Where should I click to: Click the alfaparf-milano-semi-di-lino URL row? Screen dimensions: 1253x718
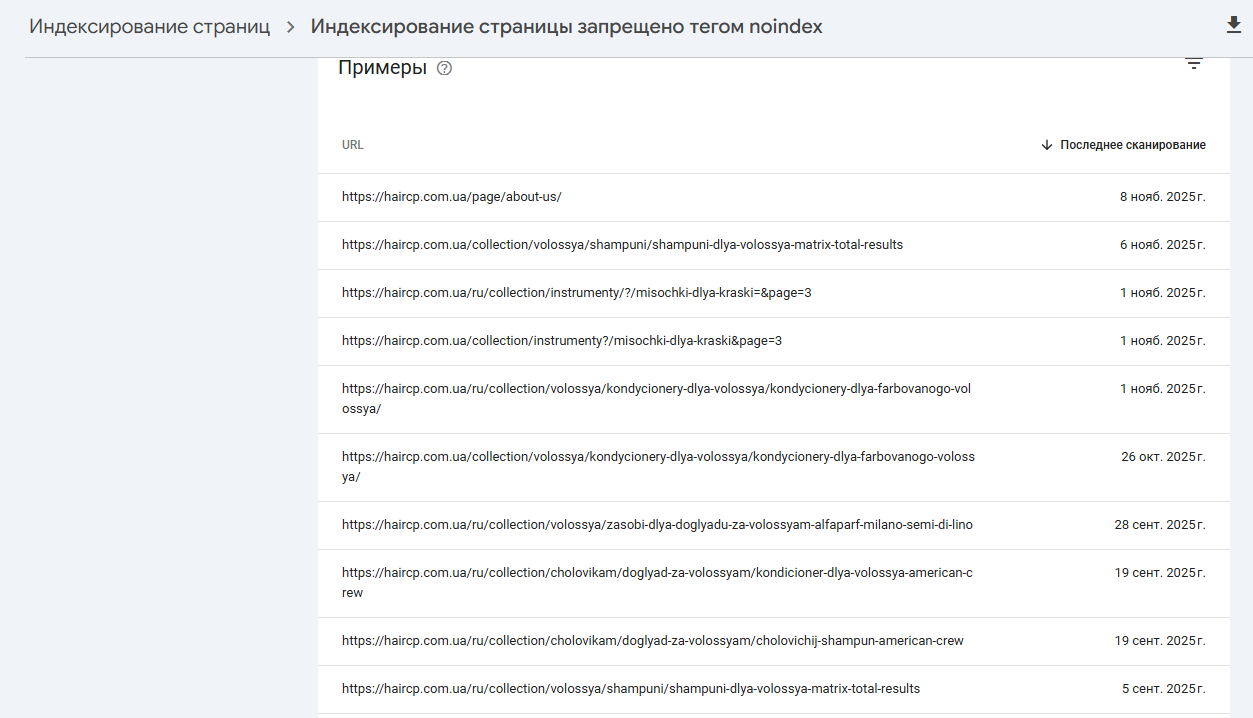657,525
